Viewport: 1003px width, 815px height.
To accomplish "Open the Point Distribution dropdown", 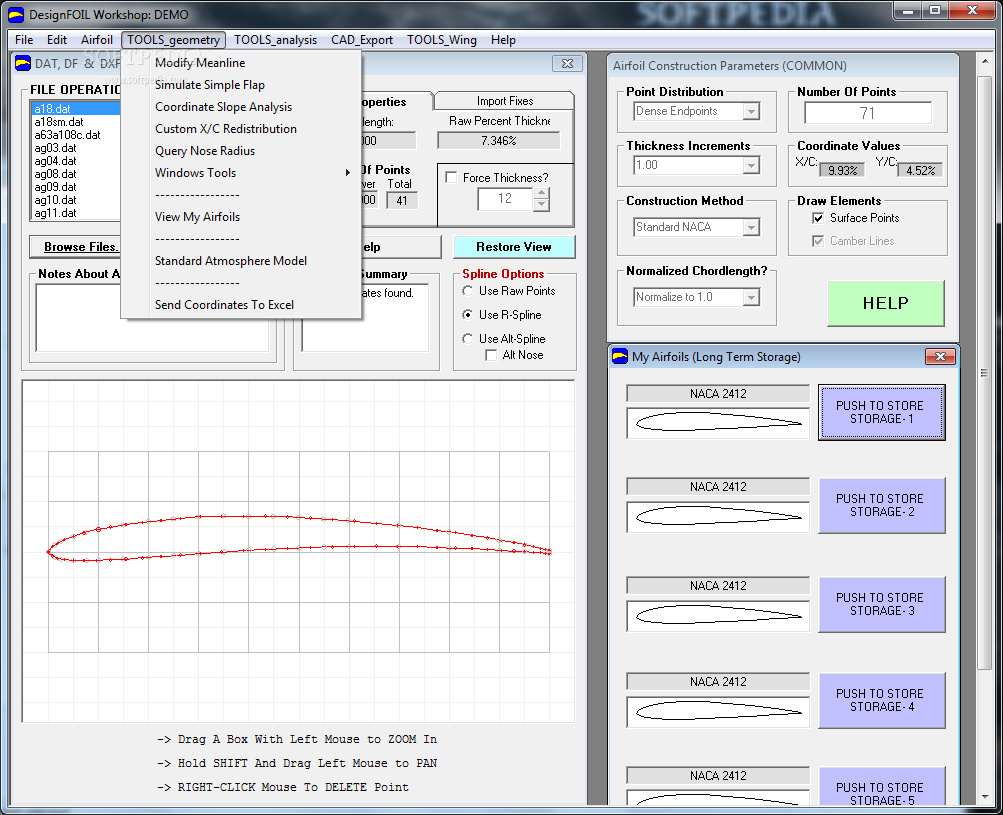I will (x=751, y=111).
